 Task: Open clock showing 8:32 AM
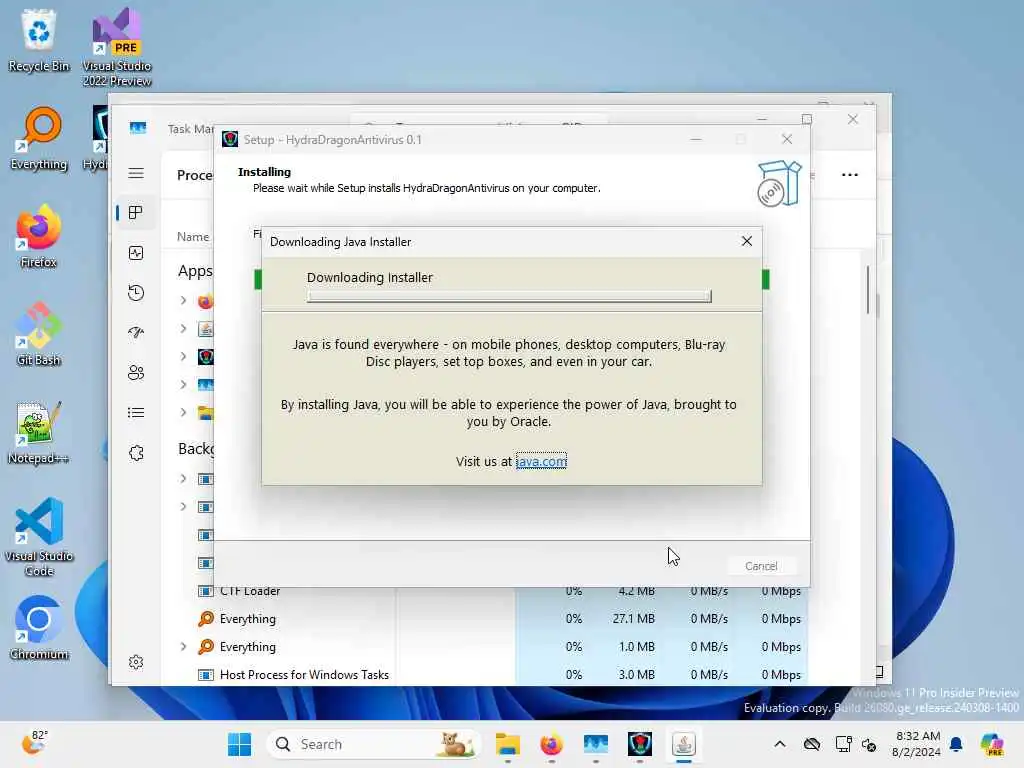pos(917,744)
